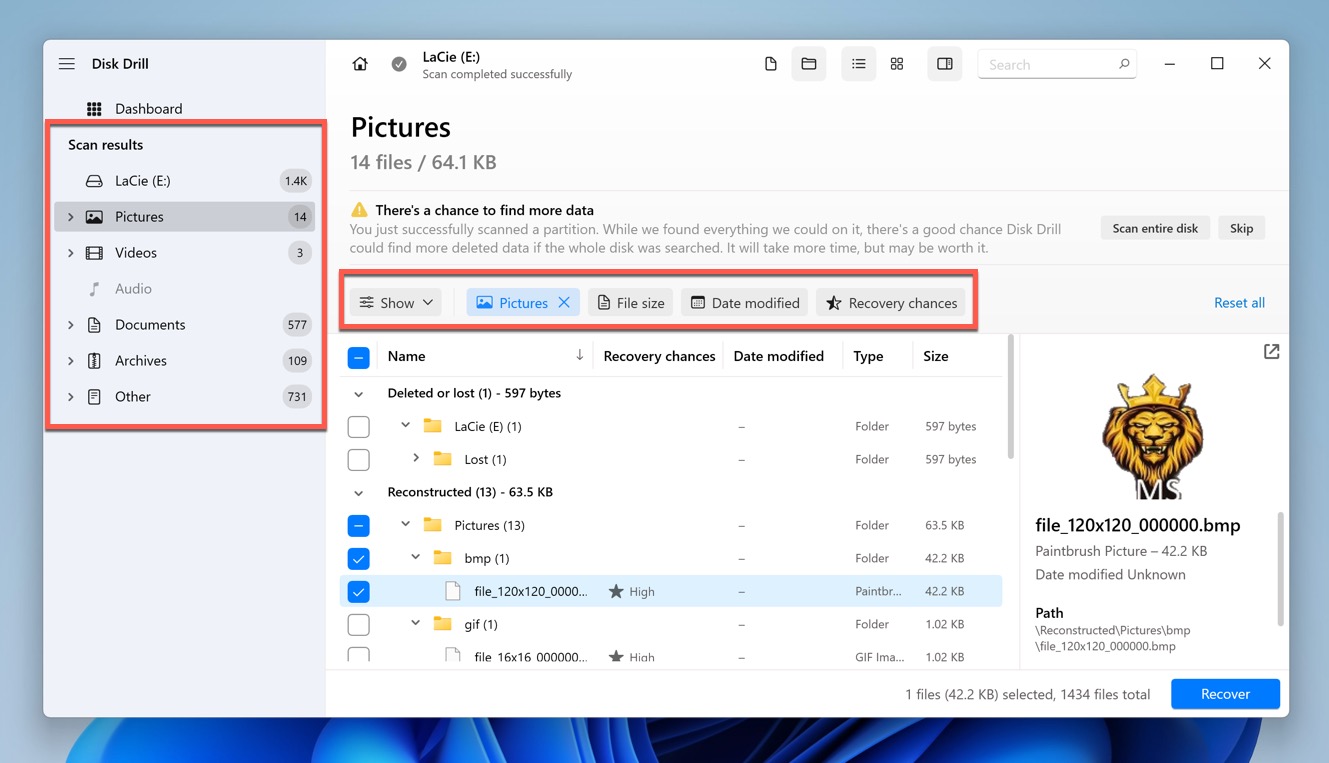The image size is (1329, 763).
Task: Select the Documents category in sidebar
Action: click(185, 325)
